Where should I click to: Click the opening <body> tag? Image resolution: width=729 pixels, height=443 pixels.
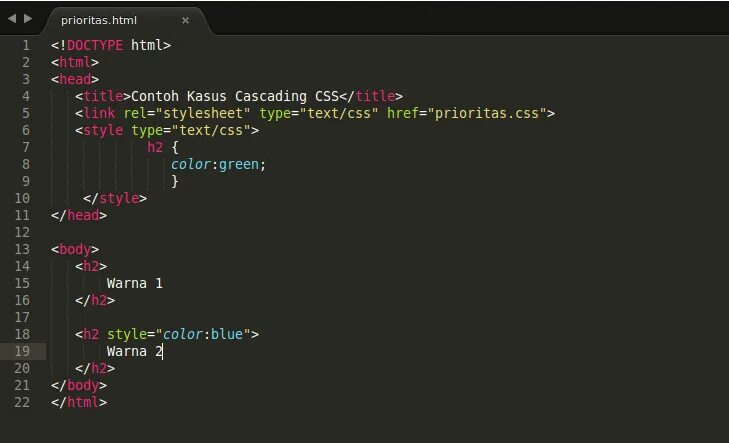click(75, 250)
